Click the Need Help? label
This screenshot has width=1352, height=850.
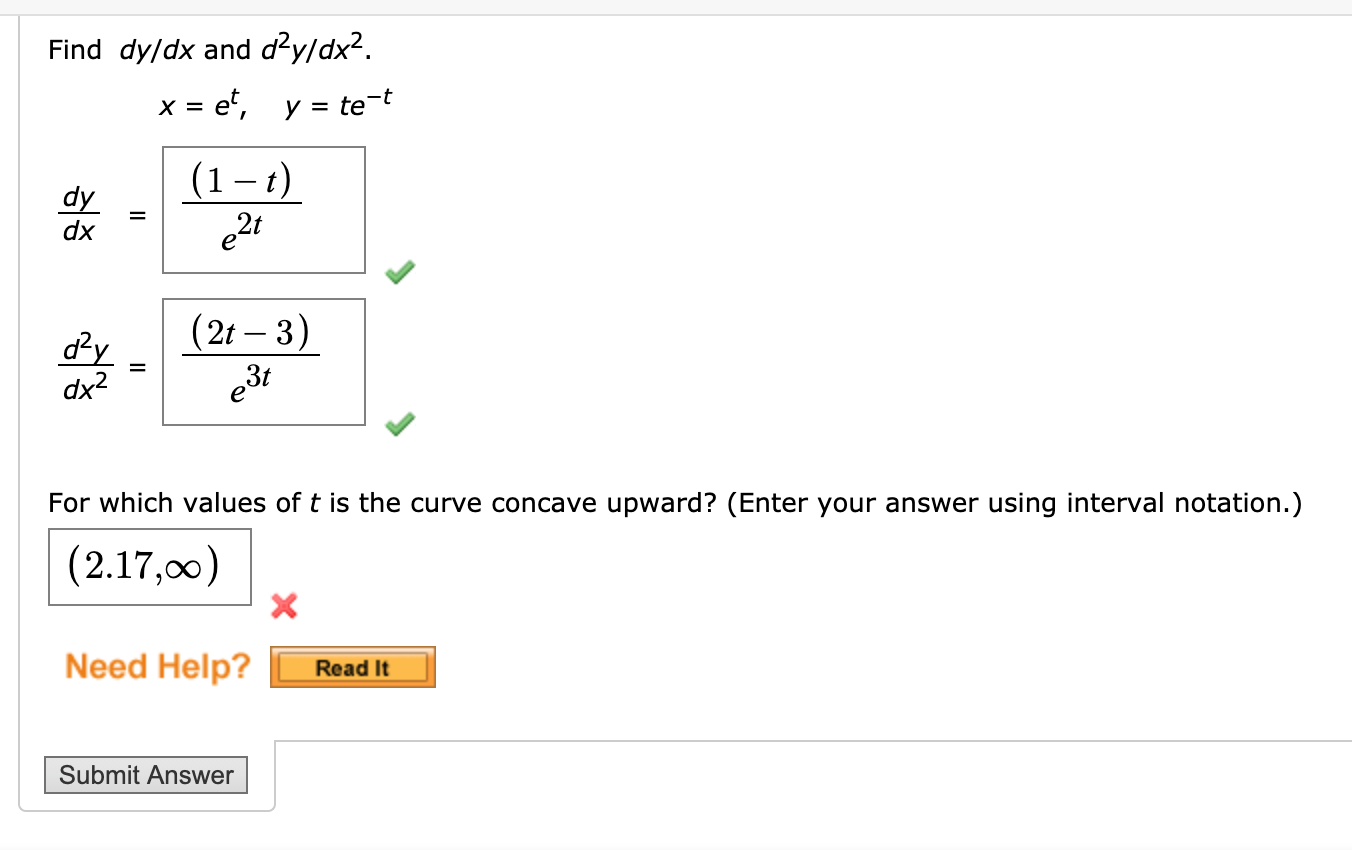pyautogui.click(x=157, y=666)
